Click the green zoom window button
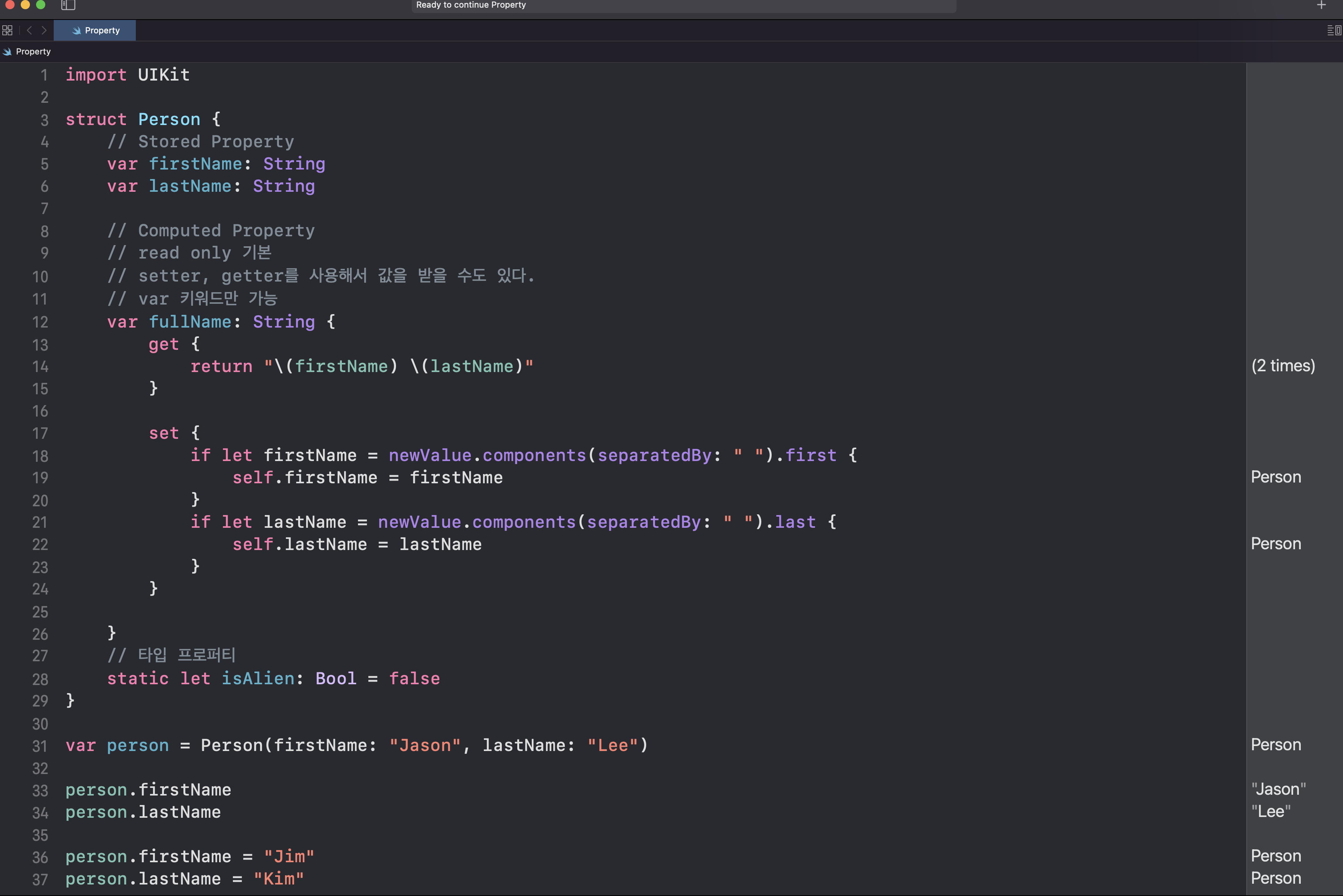This screenshot has width=1343, height=896. pos(41,5)
